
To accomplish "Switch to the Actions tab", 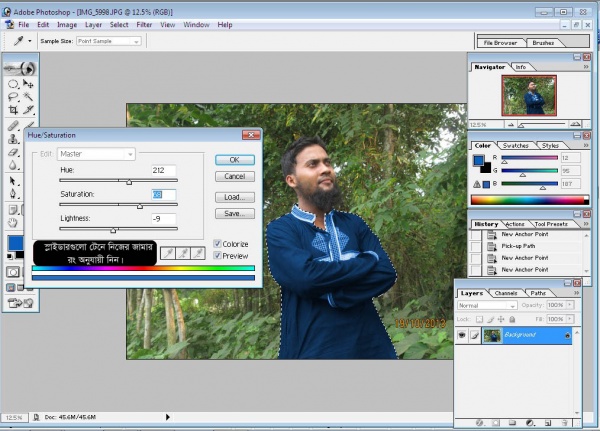I will pyautogui.click(x=515, y=224).
